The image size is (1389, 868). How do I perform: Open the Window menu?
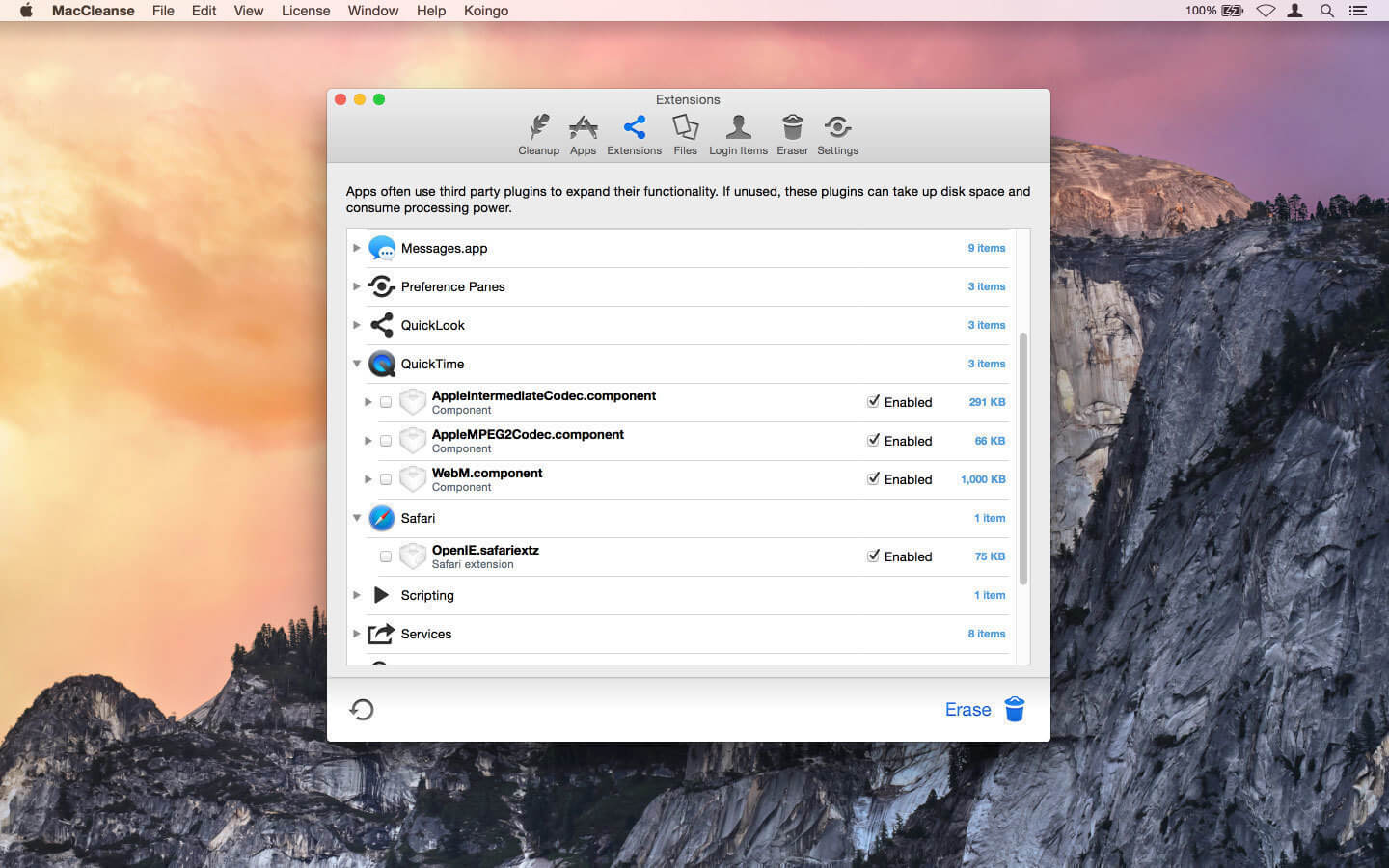click(373, 11)
